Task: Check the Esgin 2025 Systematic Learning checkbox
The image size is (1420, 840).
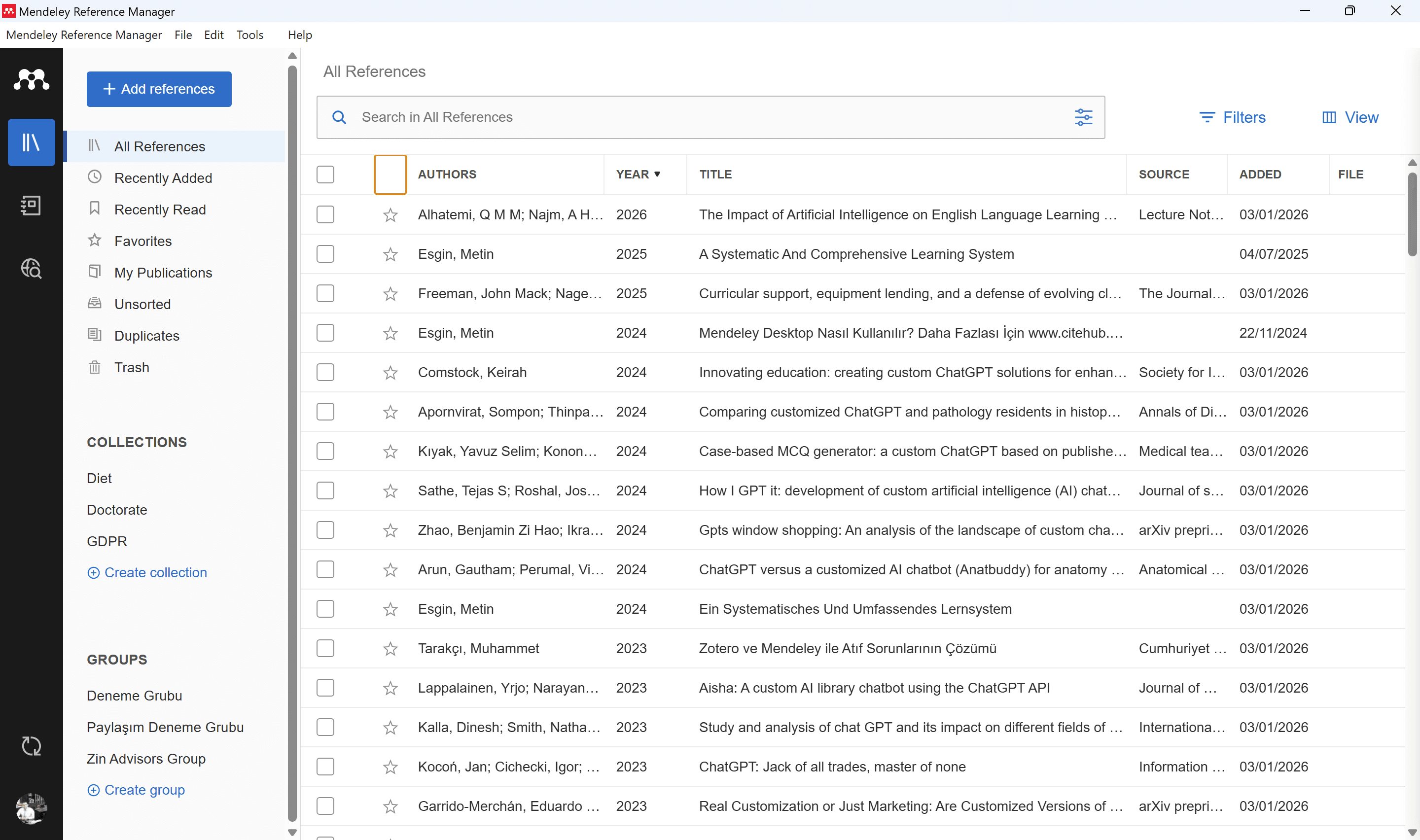Action: tap(325, 254)
